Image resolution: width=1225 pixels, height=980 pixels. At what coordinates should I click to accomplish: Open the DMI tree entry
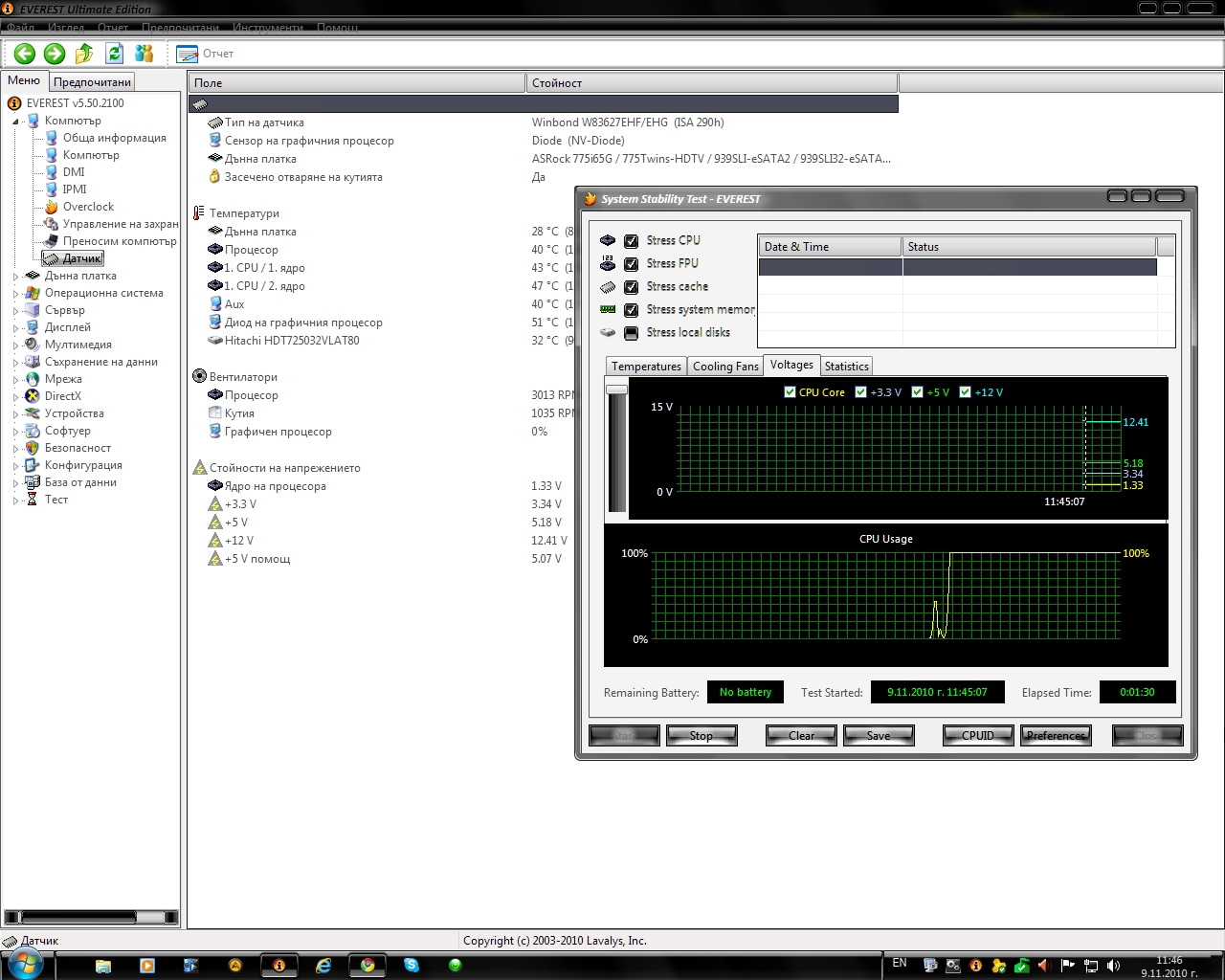(x=74, y=172)
